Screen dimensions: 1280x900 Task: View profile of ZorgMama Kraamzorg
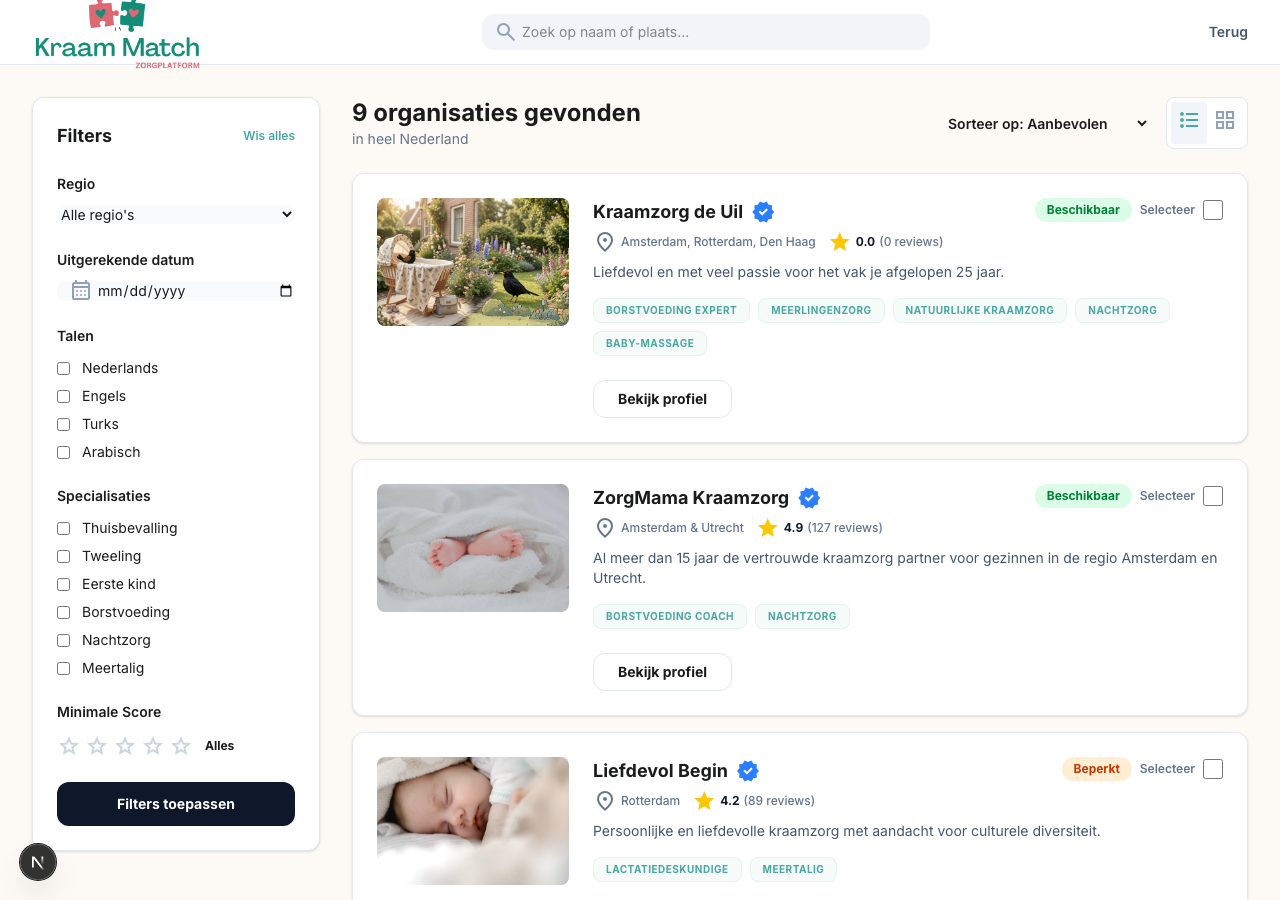pos(662,672)
